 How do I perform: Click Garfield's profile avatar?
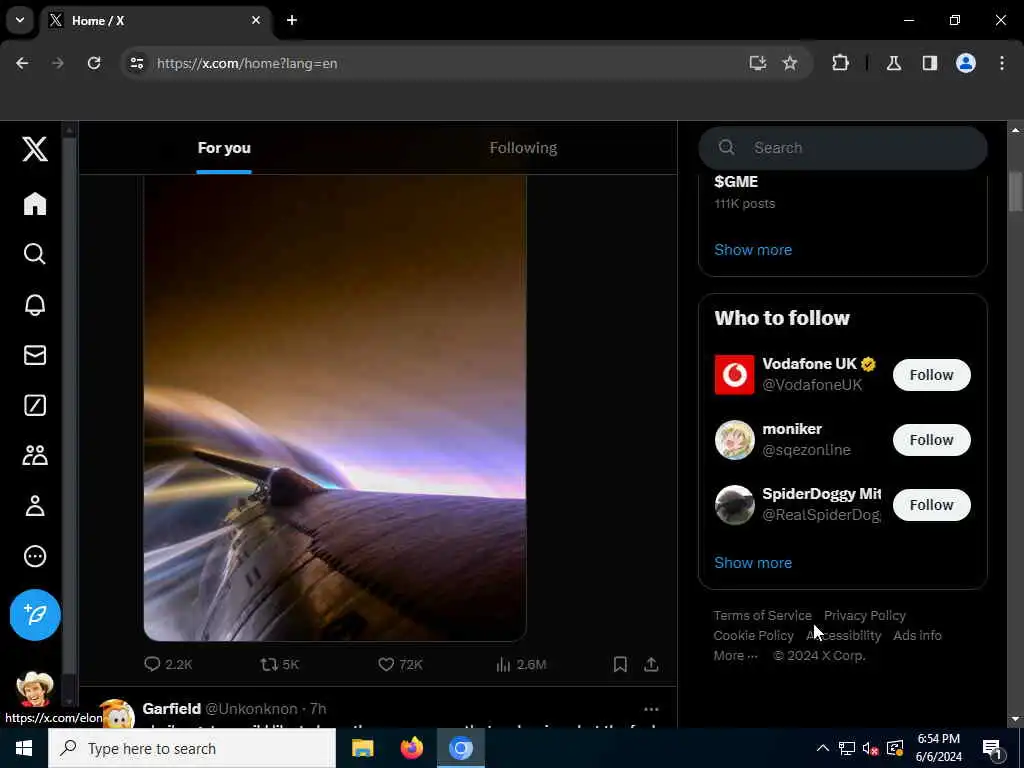116,714
